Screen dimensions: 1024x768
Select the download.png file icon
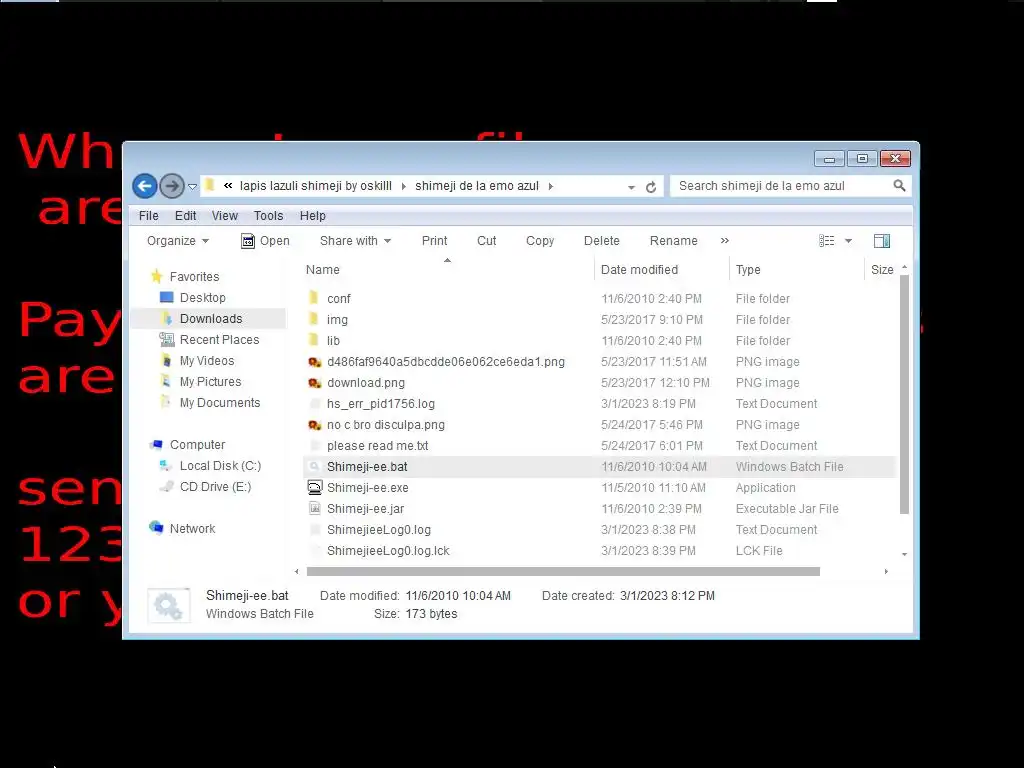tap(315, 383)
